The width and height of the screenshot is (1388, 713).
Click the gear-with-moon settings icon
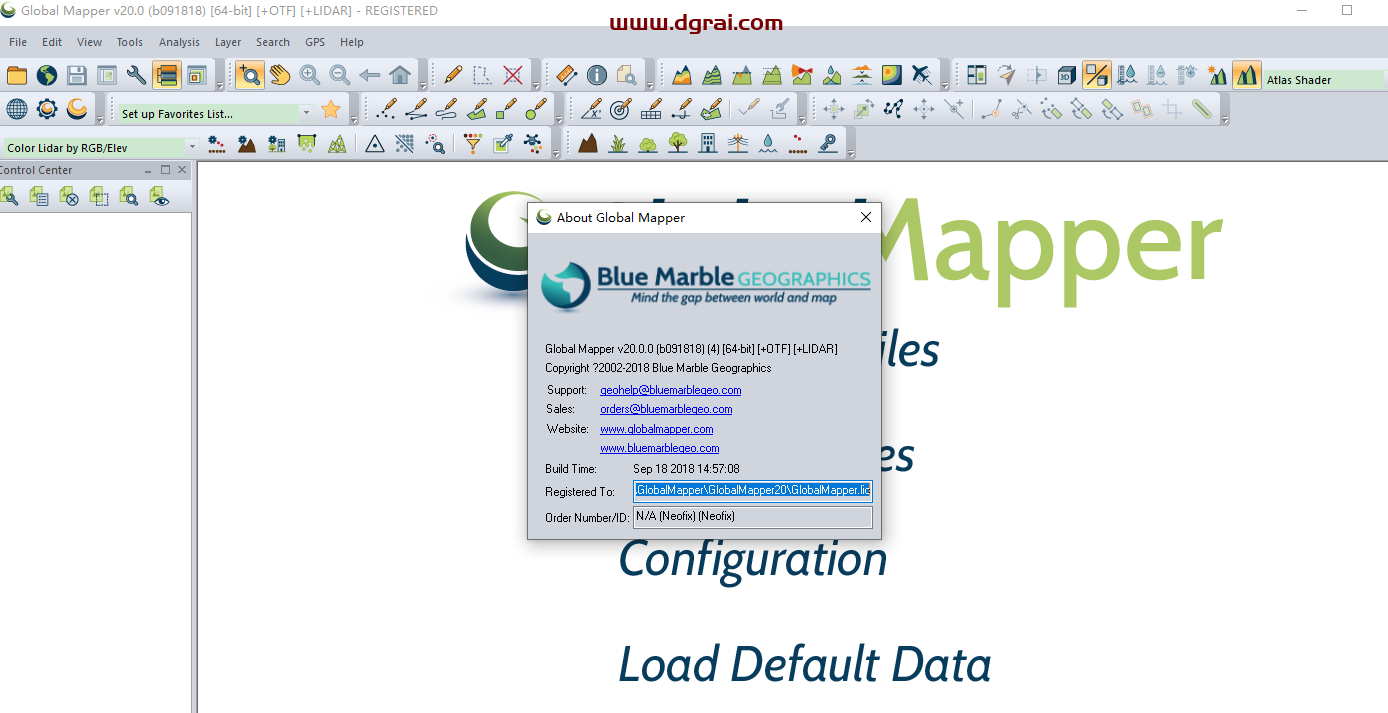(x=47, y=109)
